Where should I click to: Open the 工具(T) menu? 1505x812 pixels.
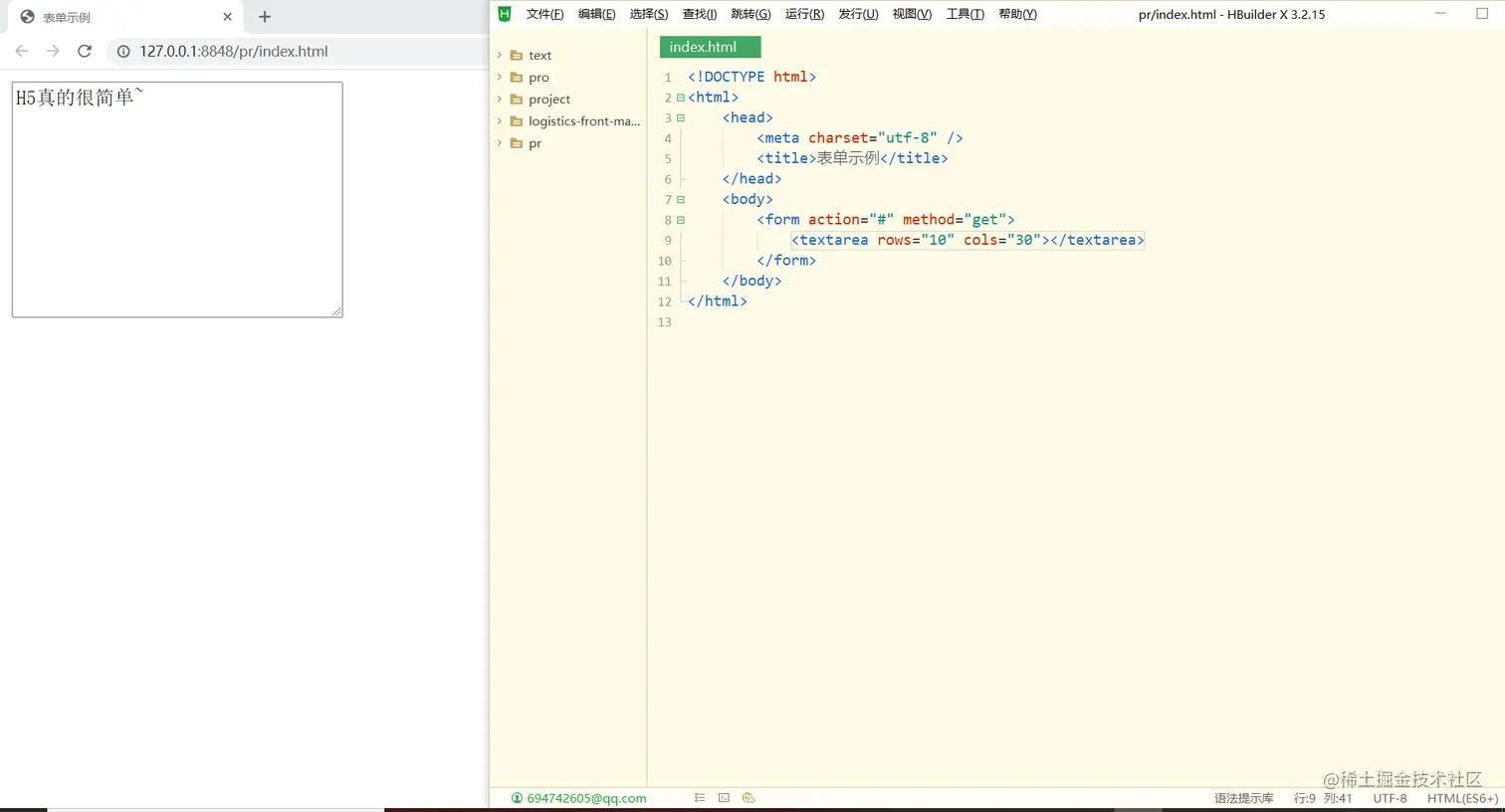coord(965,14)
